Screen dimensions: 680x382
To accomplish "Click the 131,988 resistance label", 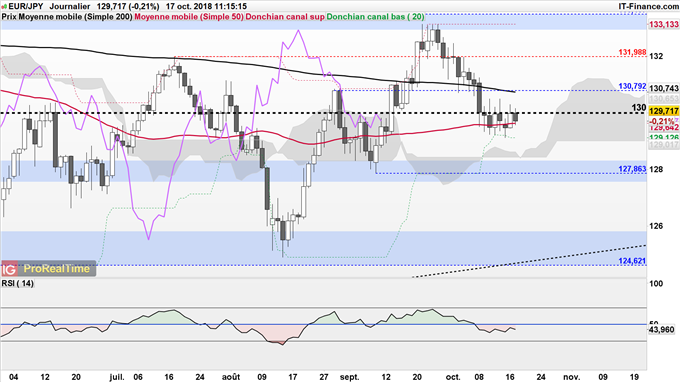I will pos(632,52).
